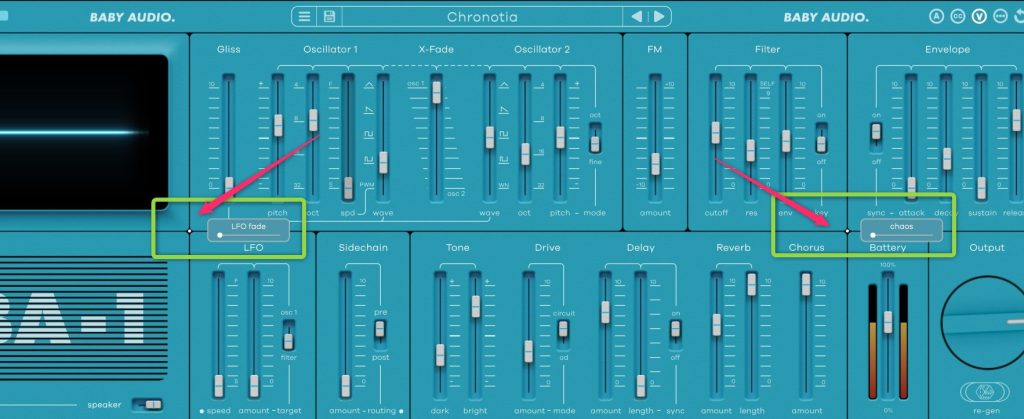
Task: Go to the previous preset arrow
Action: pos(635,16)
